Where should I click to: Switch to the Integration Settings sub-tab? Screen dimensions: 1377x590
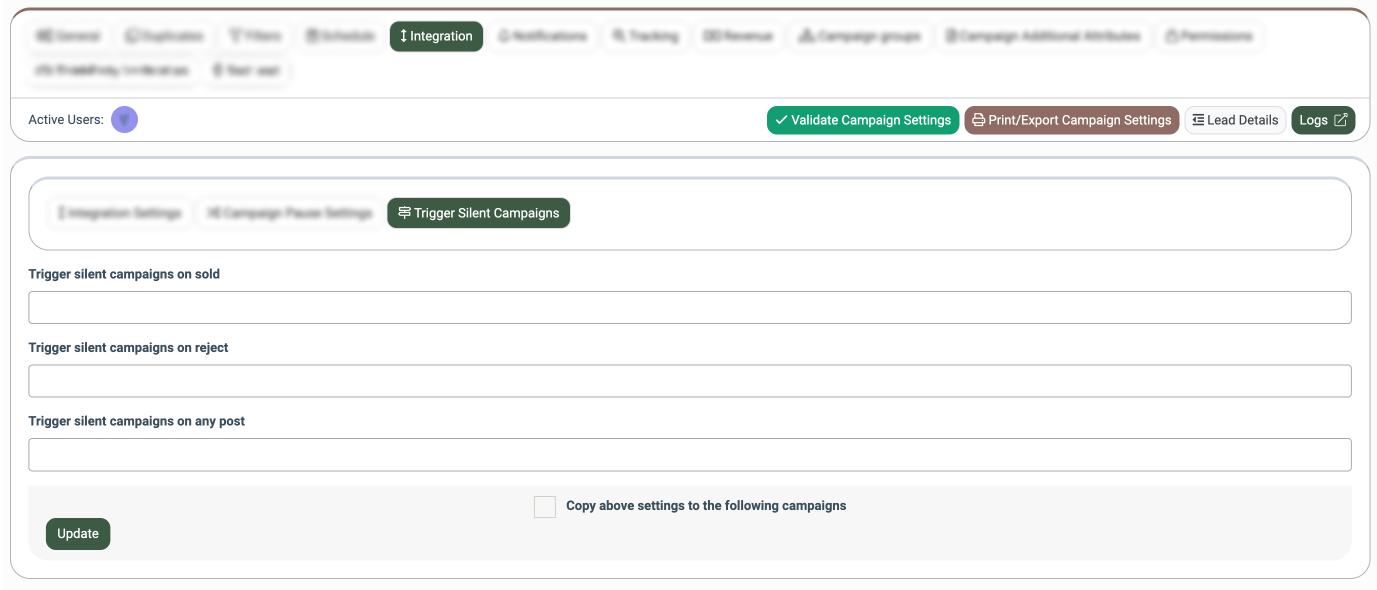(x=119, y=213)
